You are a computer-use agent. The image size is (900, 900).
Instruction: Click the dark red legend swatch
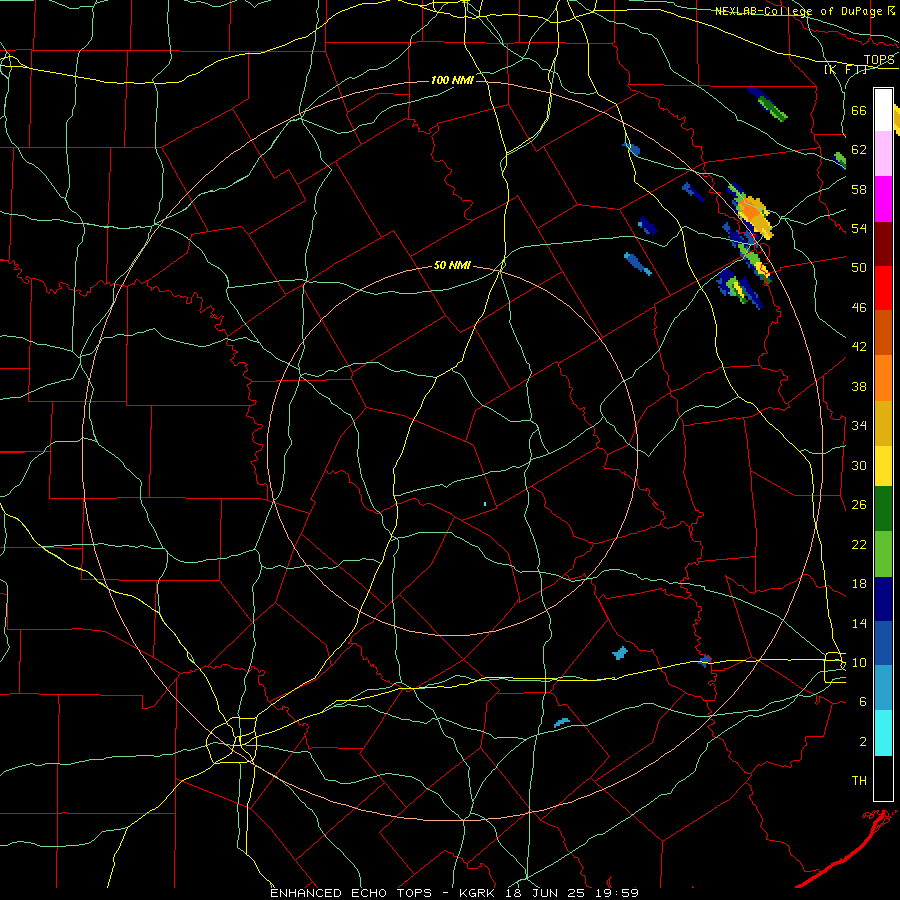[883, 244]
